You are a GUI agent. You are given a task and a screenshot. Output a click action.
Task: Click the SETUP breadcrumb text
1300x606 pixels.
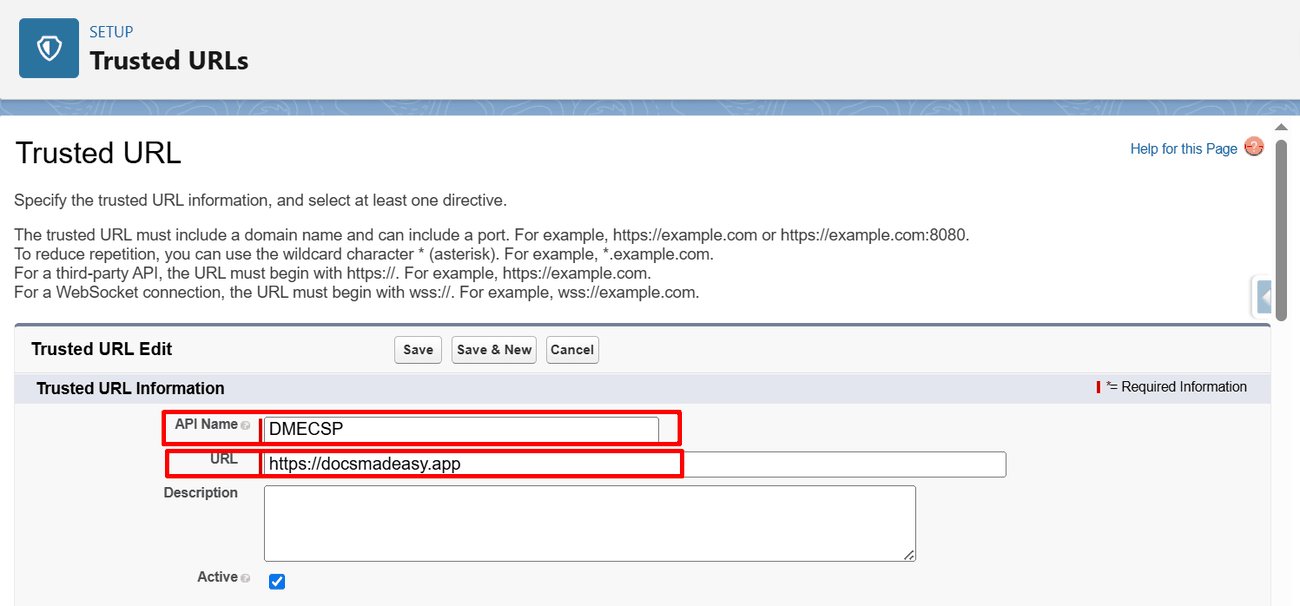(x=111, y=32)
